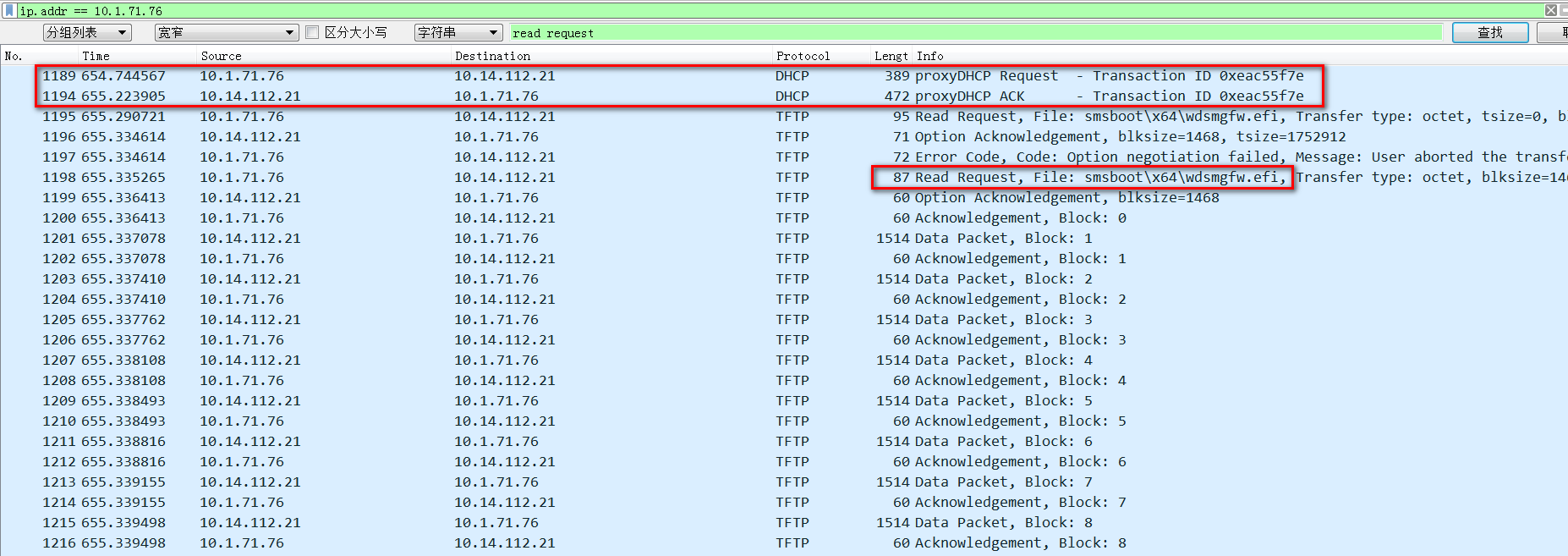Select packet 1215 Data Packet Block: 8
The width and height of the screenshot is (1568, 556).
pos(784,522)
